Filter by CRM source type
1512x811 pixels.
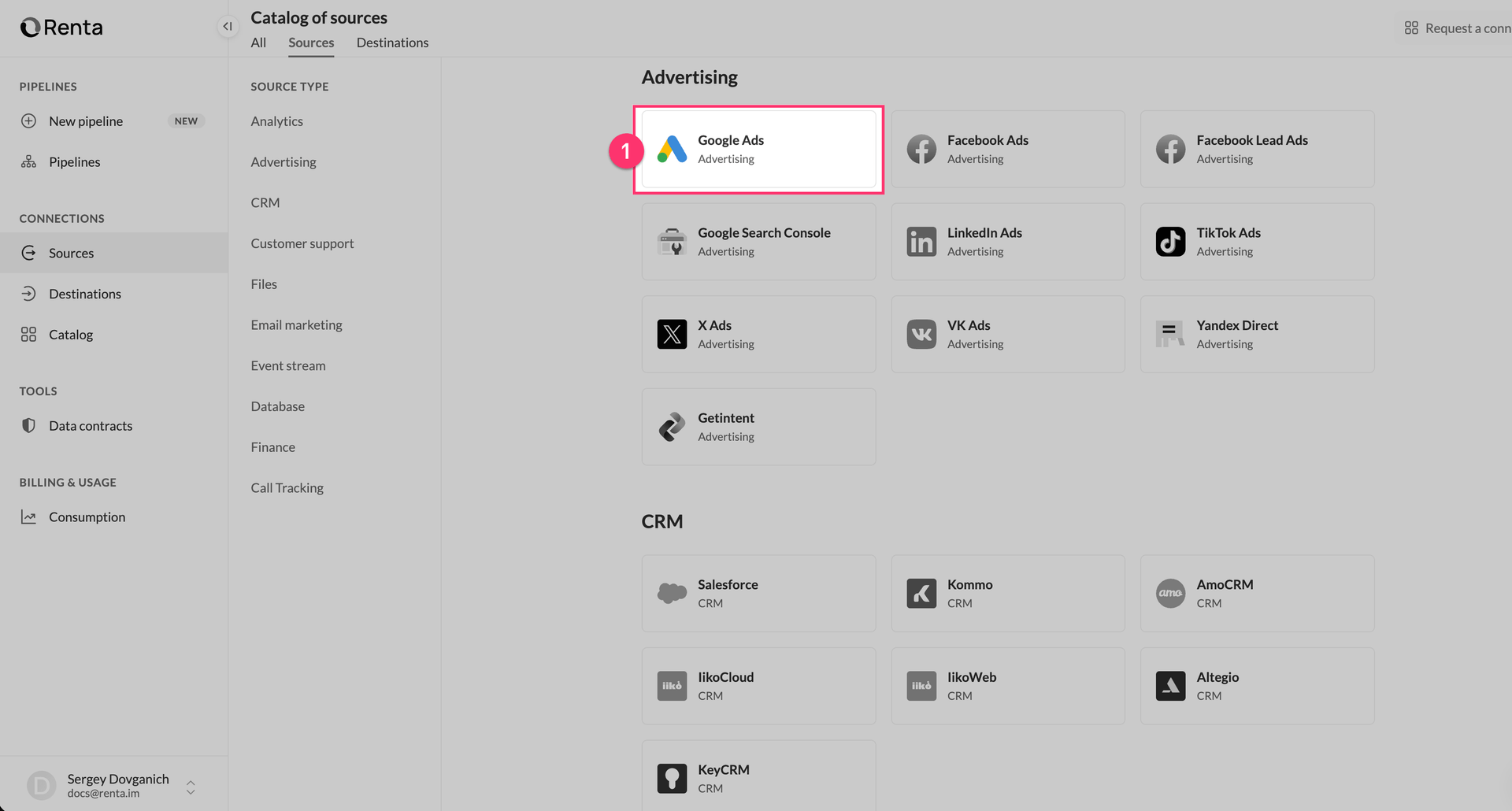click(265, 202)
